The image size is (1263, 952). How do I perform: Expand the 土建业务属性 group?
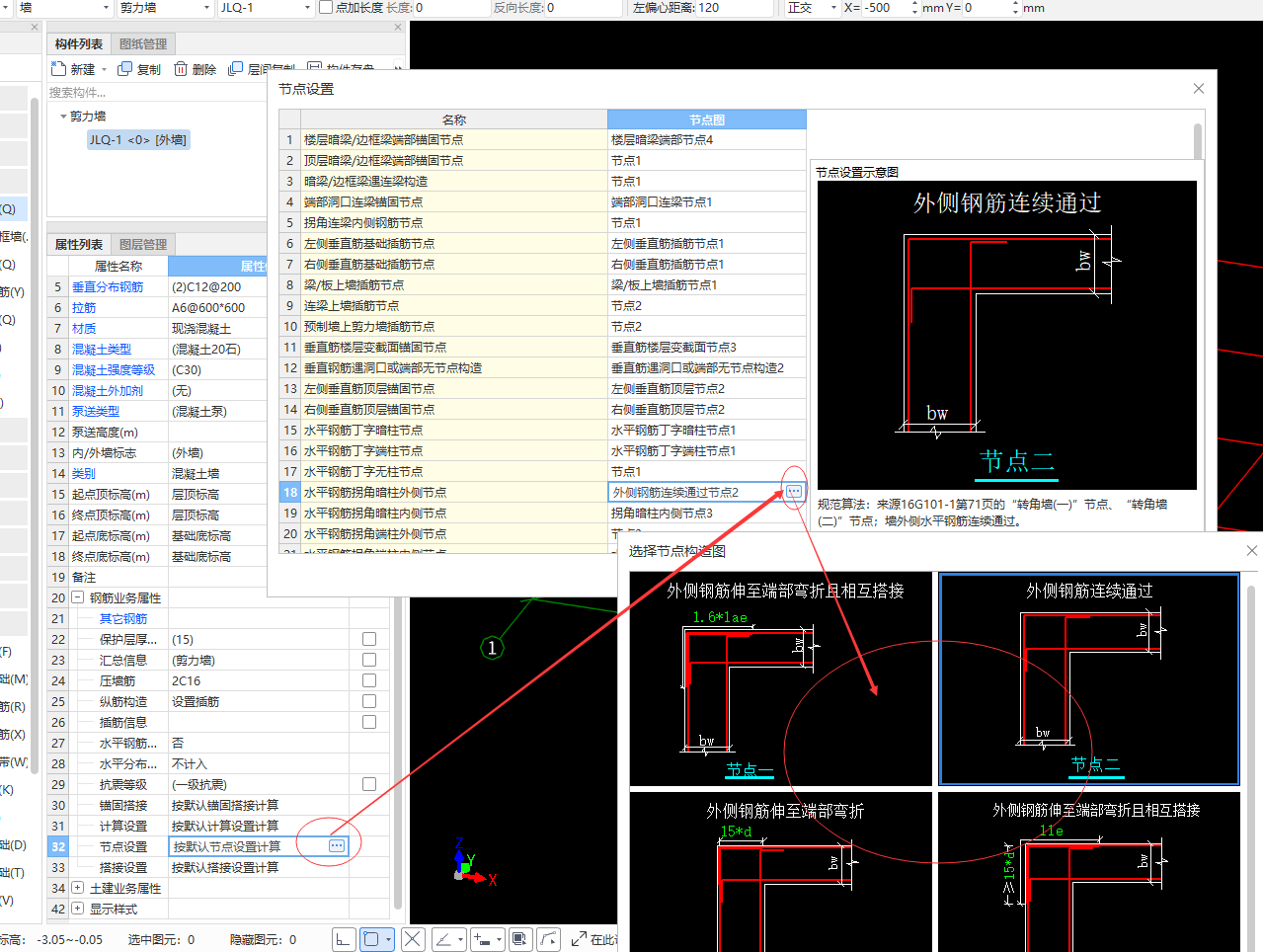click(77, 888)
